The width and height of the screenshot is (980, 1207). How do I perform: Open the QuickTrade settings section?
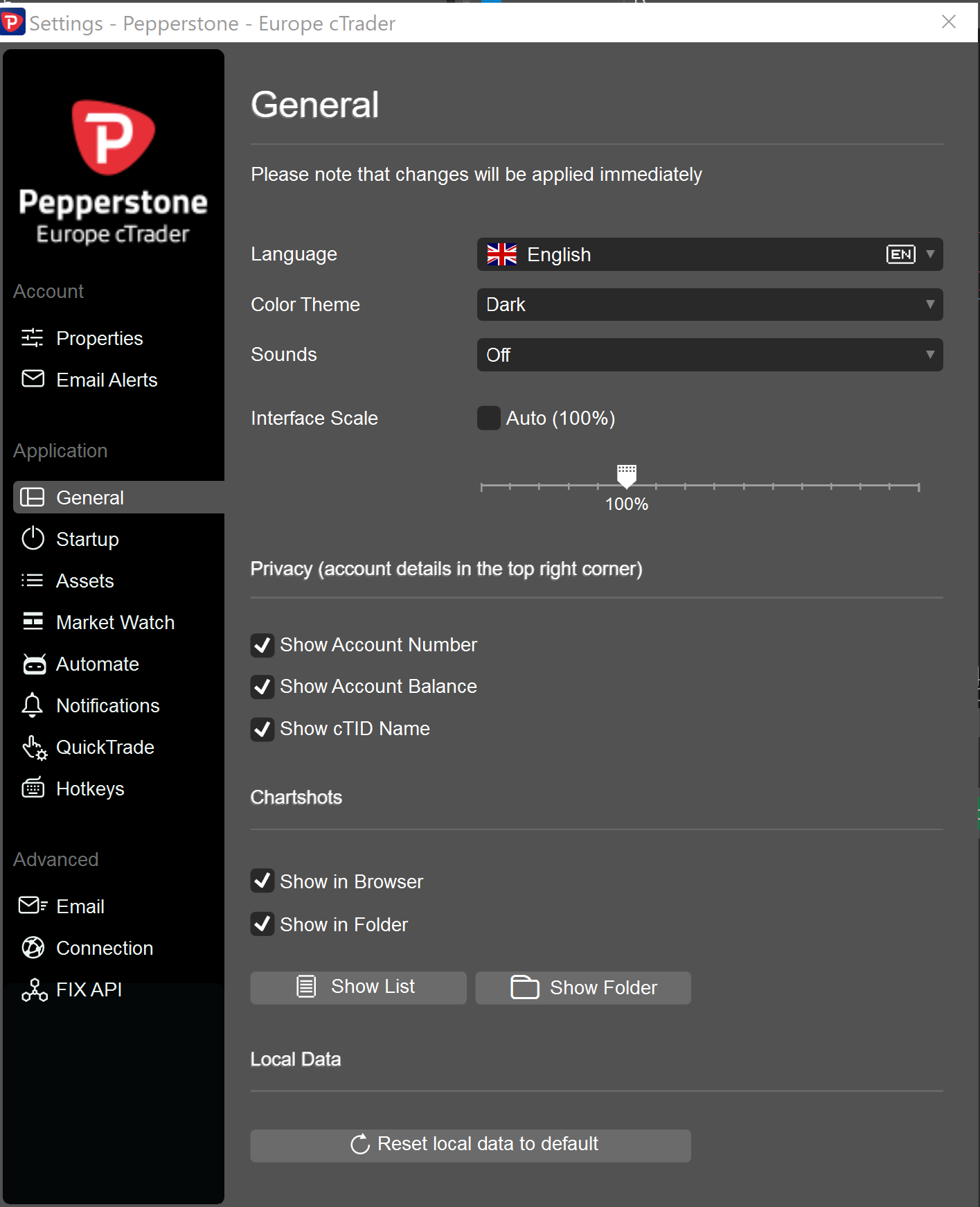[x=105, y=747]
